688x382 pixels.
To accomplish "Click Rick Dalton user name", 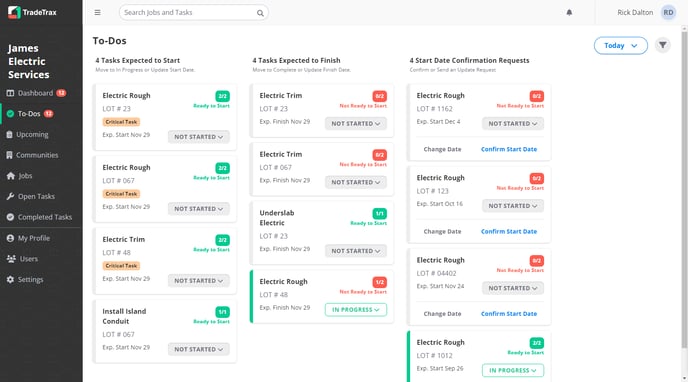I will pos(635,12).
